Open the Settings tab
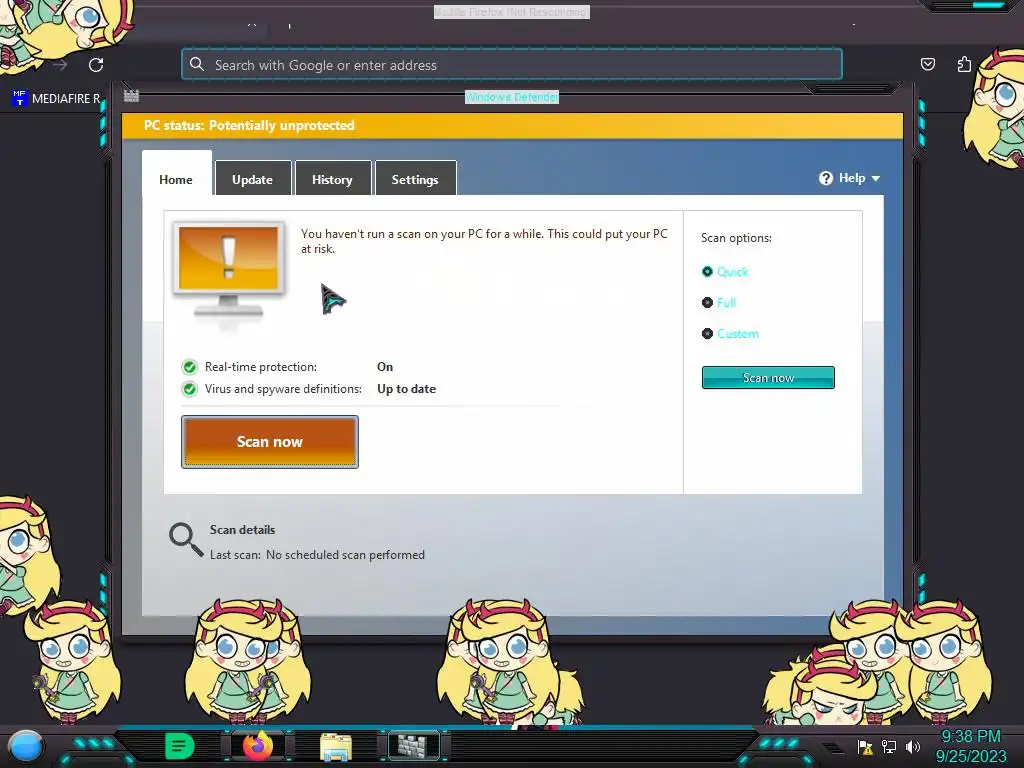The width and height of the screenshot is (1024, 768). [x=415, y=178]
